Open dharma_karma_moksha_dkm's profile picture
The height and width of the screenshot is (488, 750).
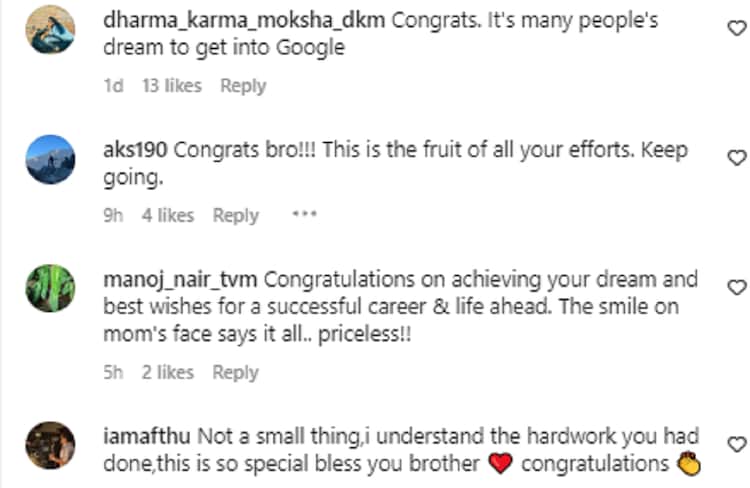click(x=49, y=30)
